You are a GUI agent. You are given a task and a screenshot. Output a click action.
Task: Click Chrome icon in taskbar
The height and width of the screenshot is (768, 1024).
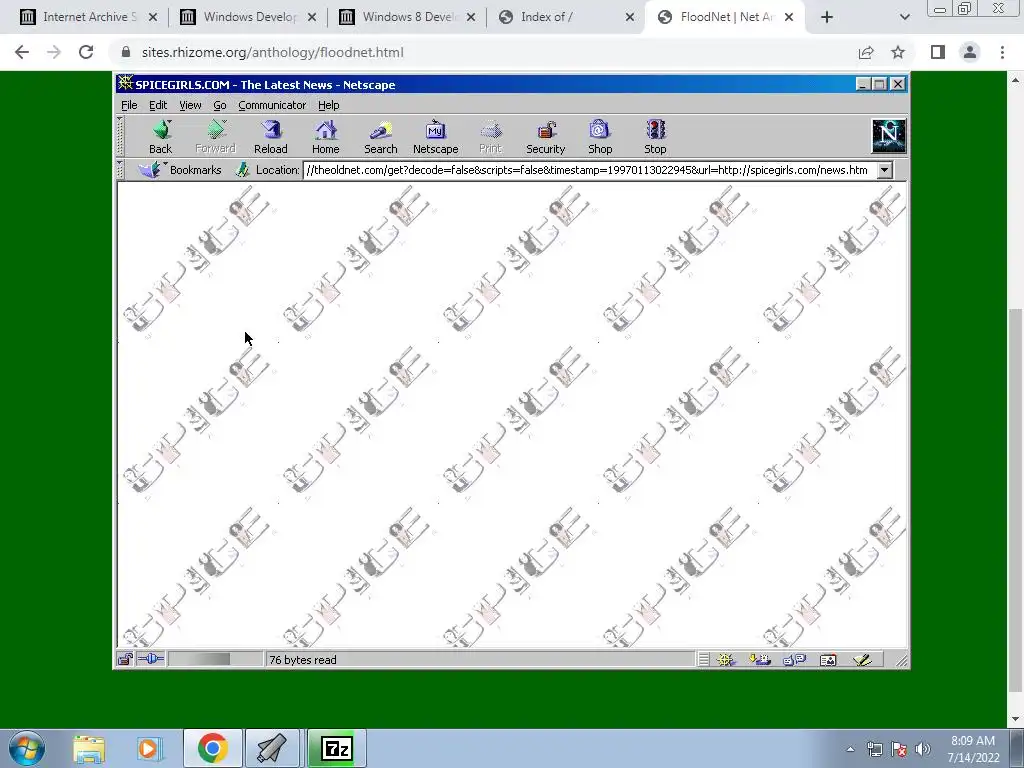212,748
